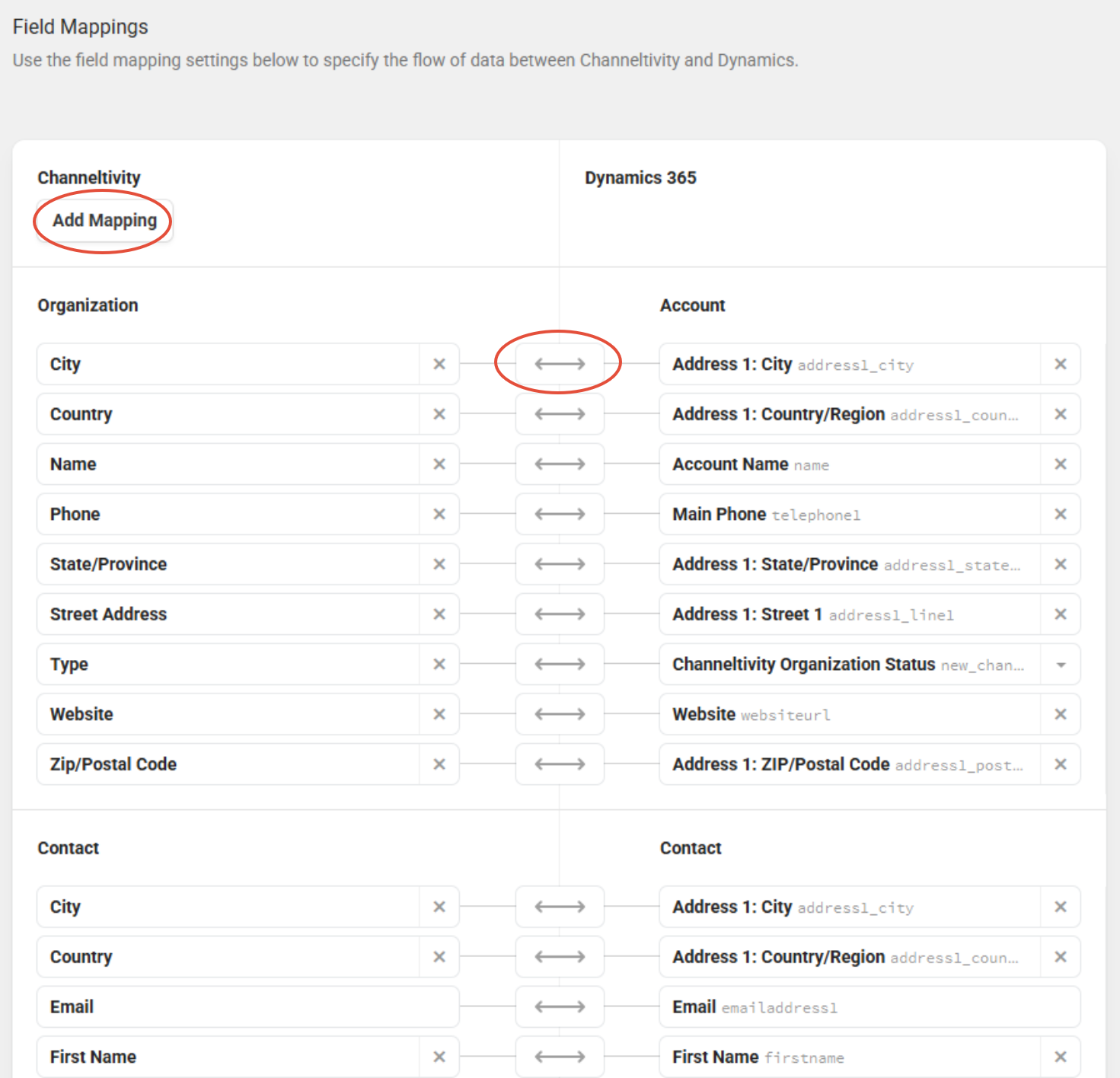The width and height of the screenshot is (1120, 1078).
Task: Clear the Street Address field
Action: tap(439, 614)
